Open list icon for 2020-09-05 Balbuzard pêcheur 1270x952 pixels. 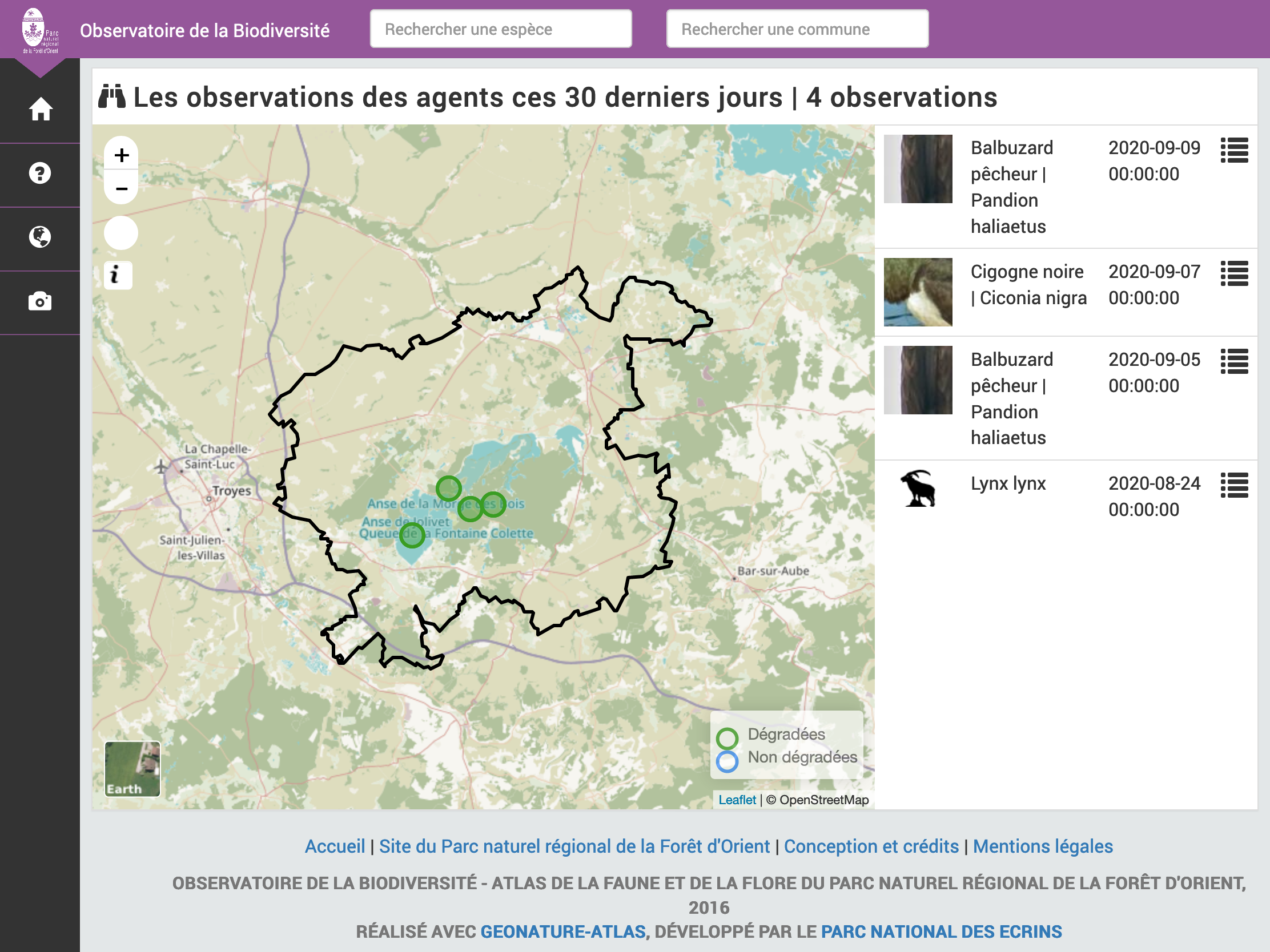[x=1234, y=361]
